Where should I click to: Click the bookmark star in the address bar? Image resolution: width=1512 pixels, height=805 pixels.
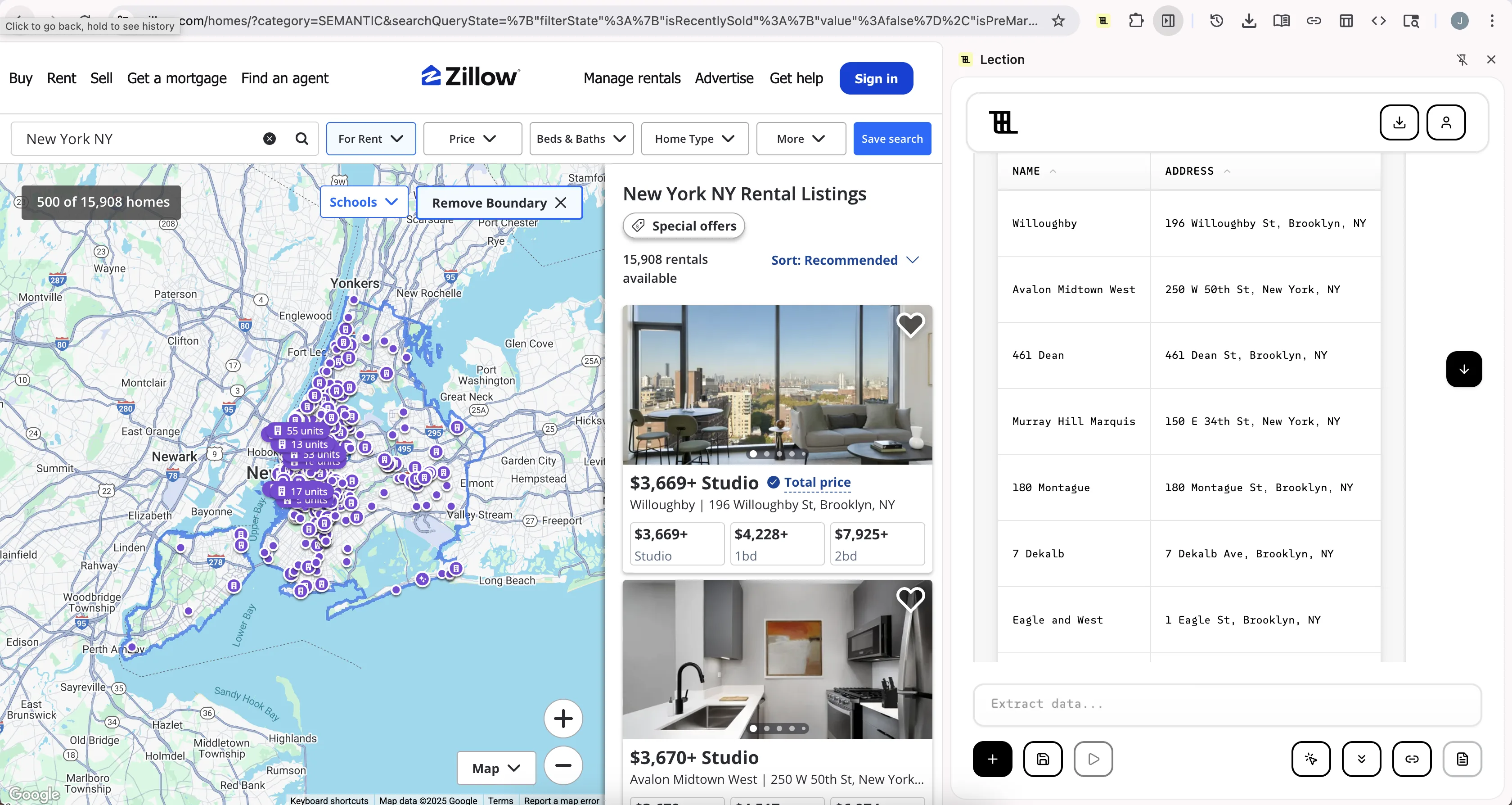(1059, 21)
